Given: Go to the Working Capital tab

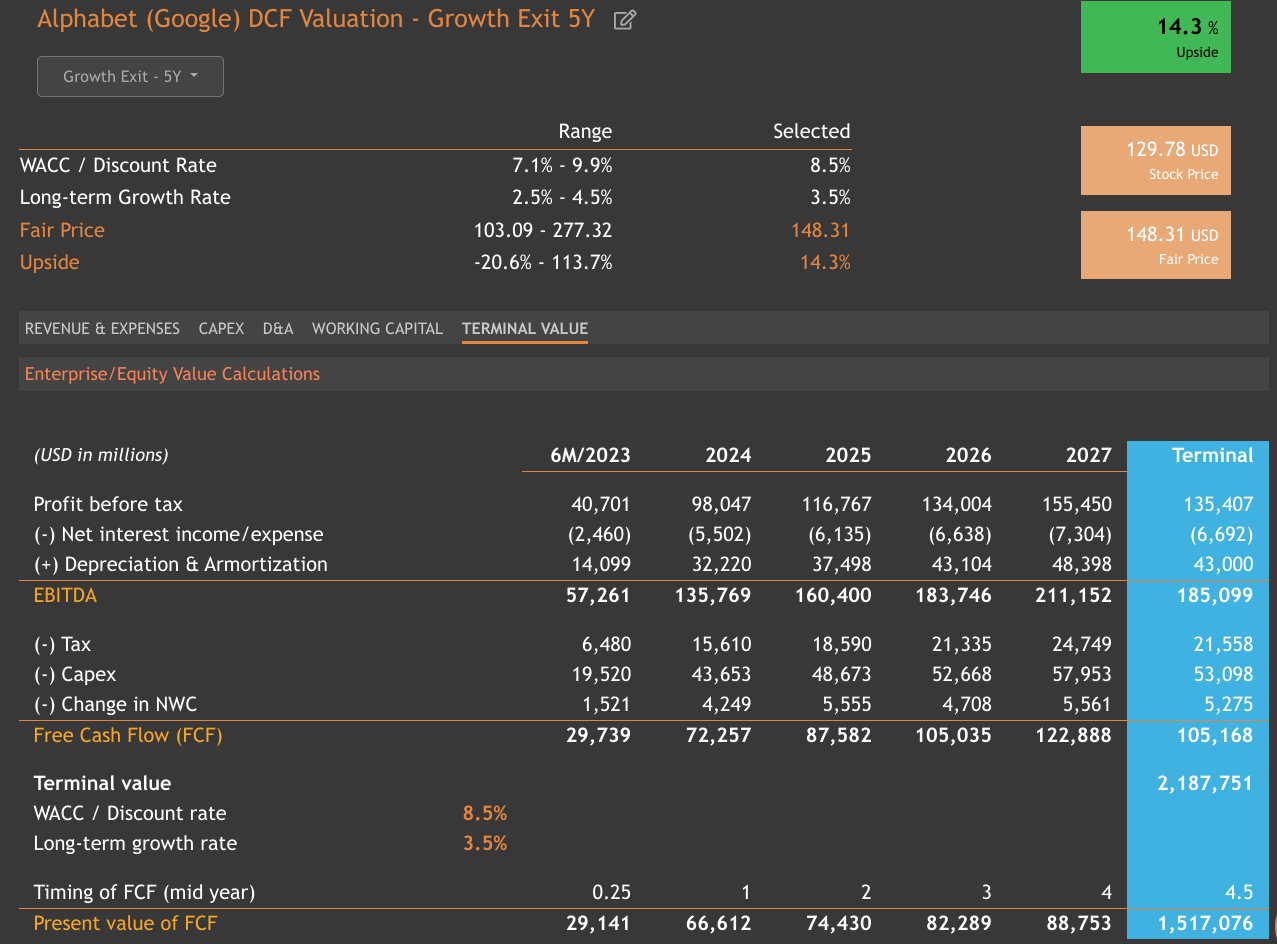Looking at the screenshot, I should tap(377, 328).
